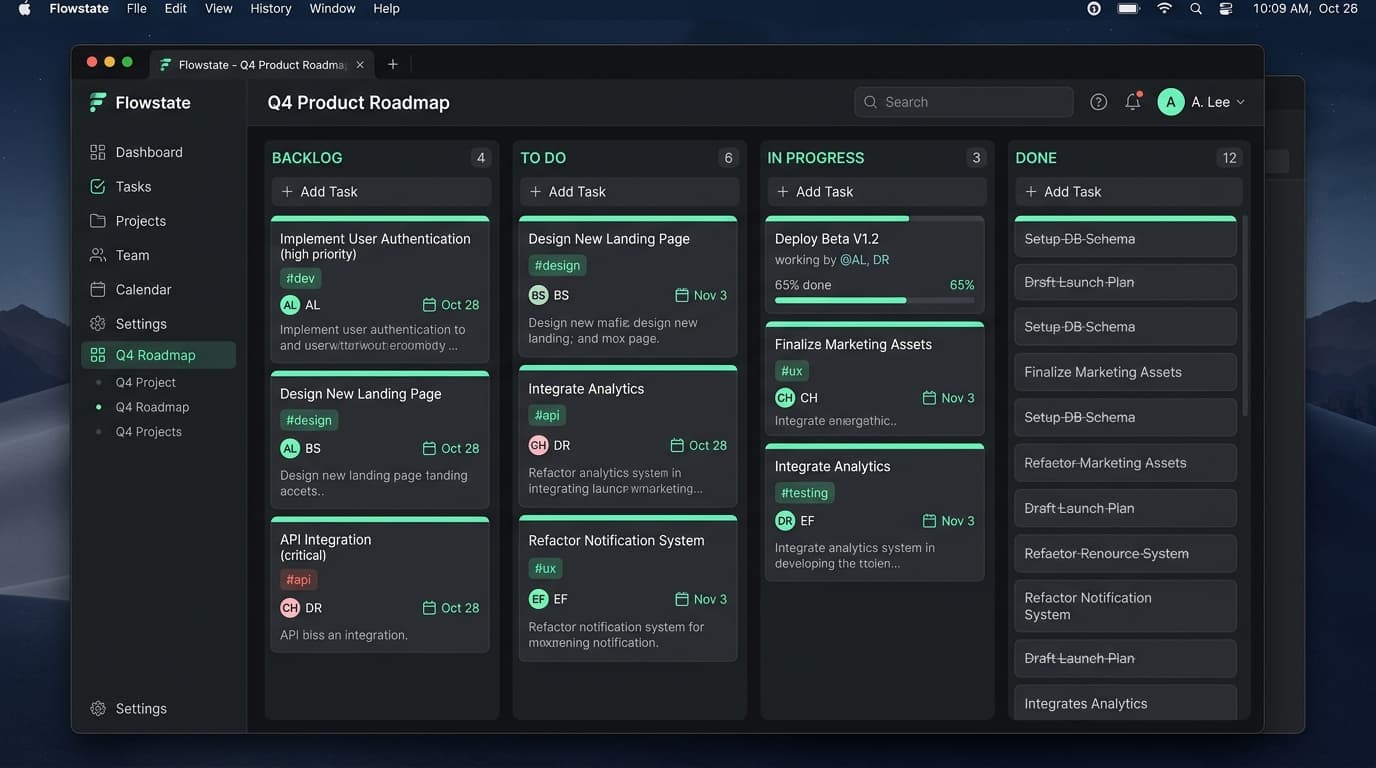Open the Tasks checkmark icon

point(97,186)
